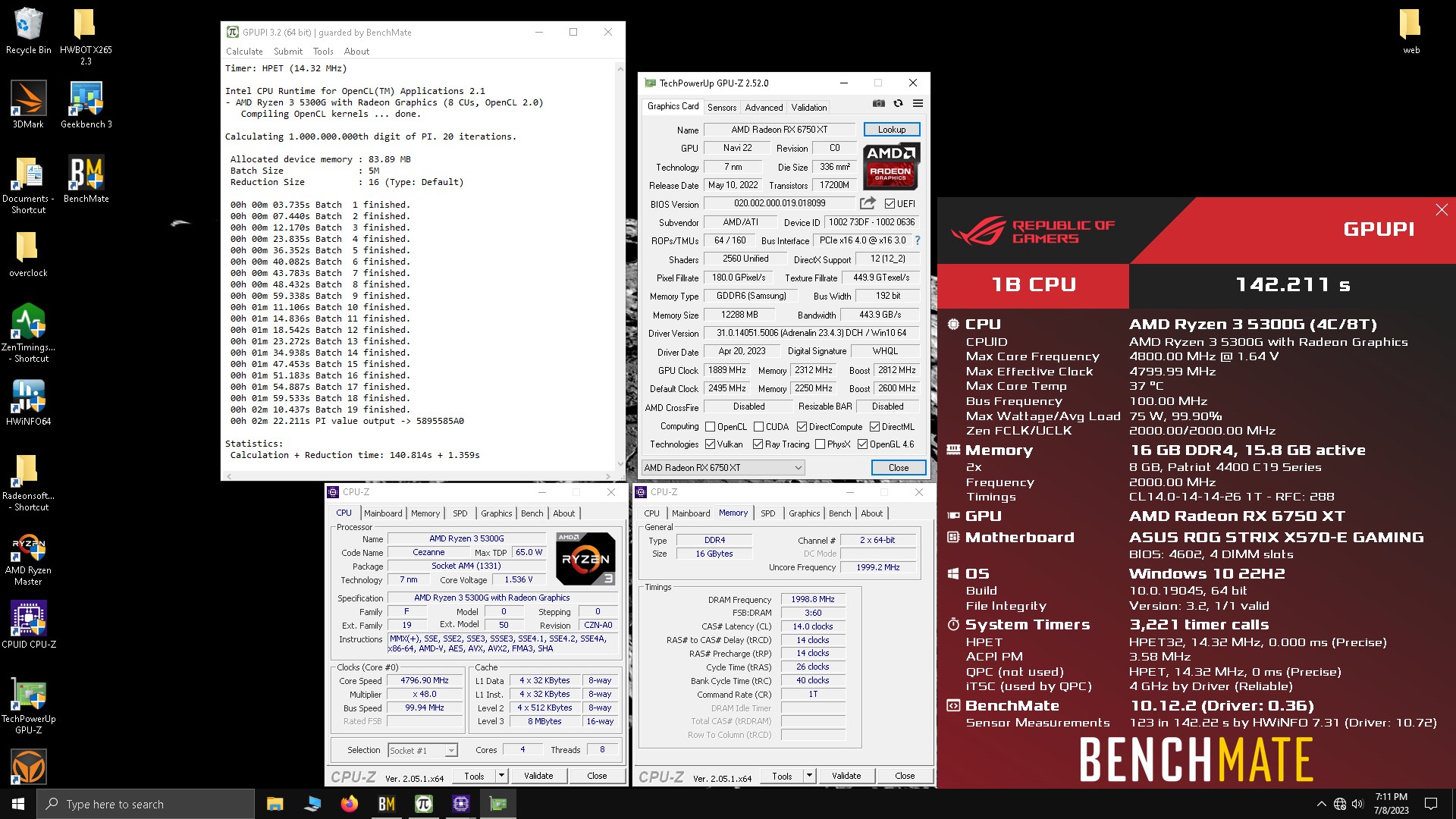Click the Bus Interface question mark icon
1456x819 pixels.
pos(918,240)
